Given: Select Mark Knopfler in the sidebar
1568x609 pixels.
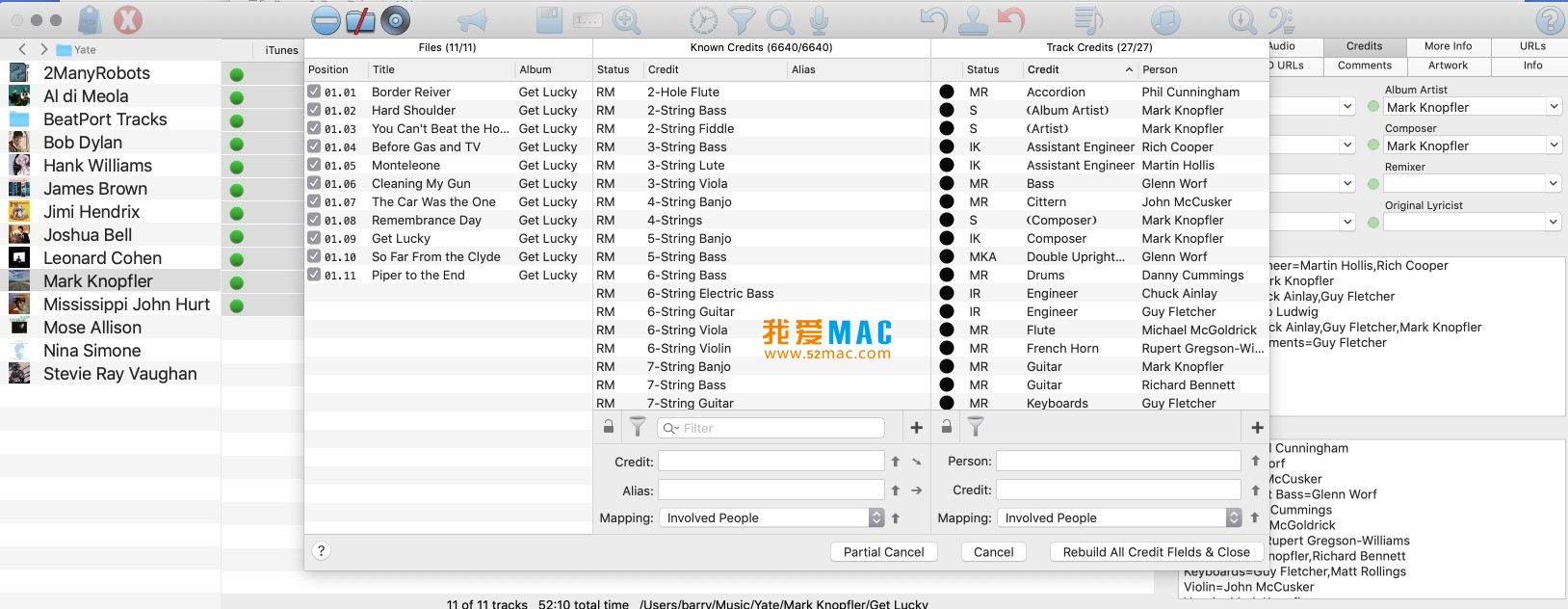Looking at the screenshot, I should [111, 281].
